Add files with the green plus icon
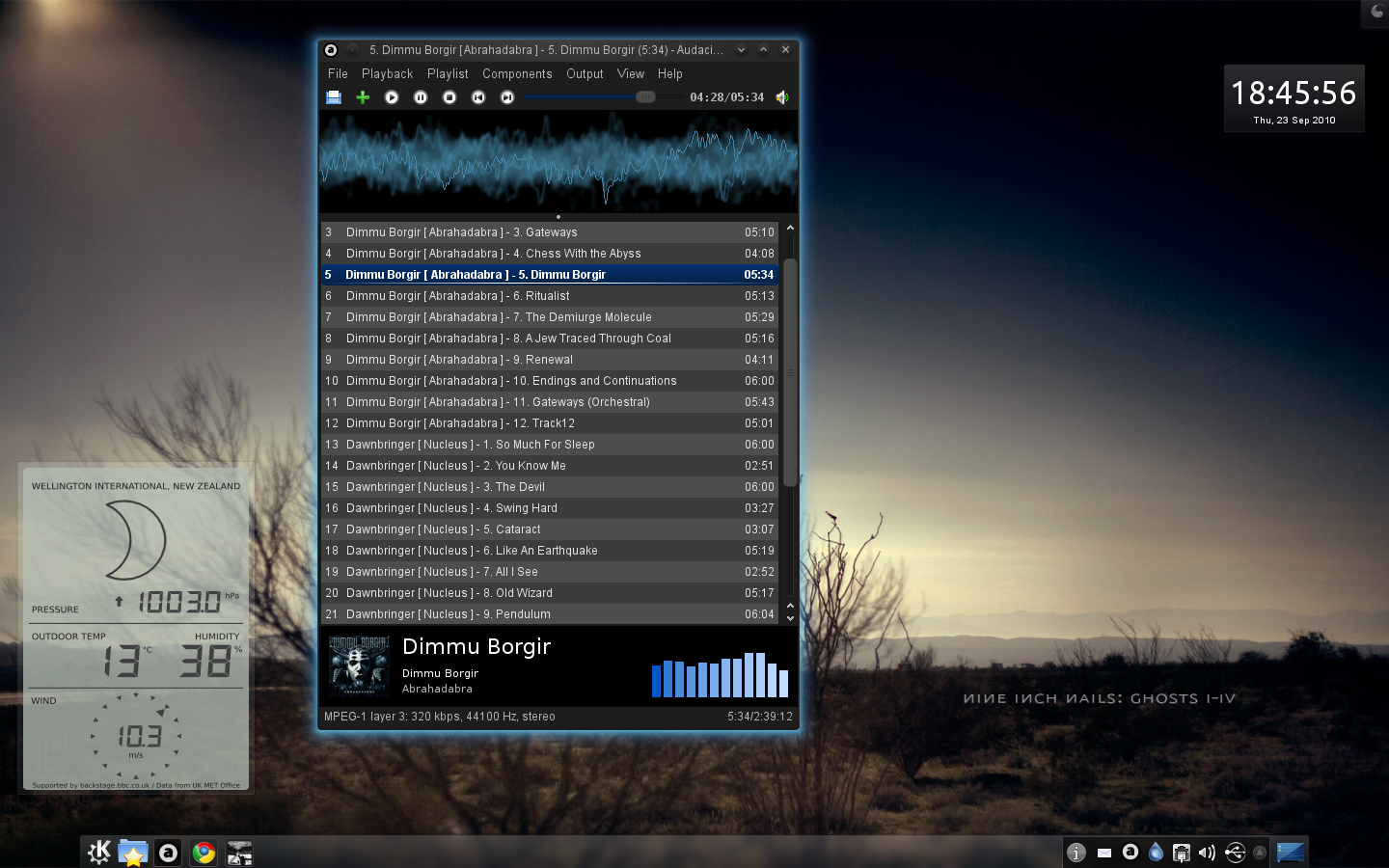This screenshot has width=1389, height=868. [363, 97]
